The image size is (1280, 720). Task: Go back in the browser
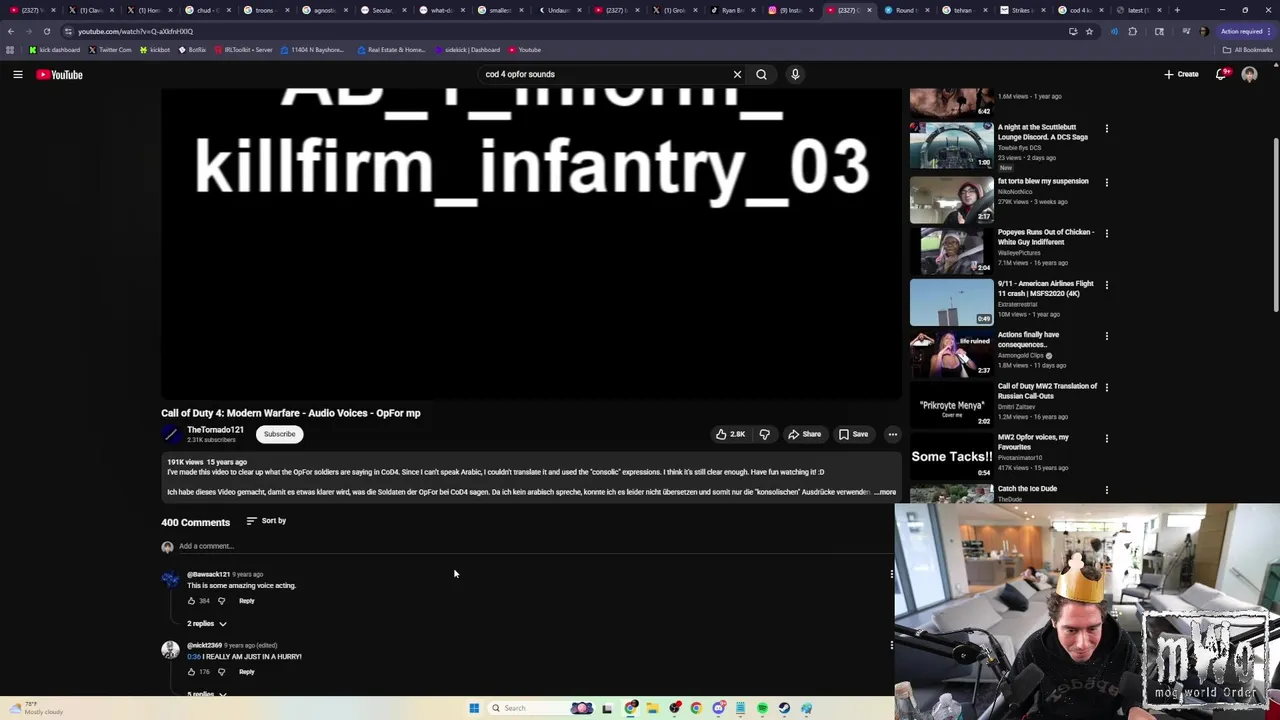pos(10,31)
